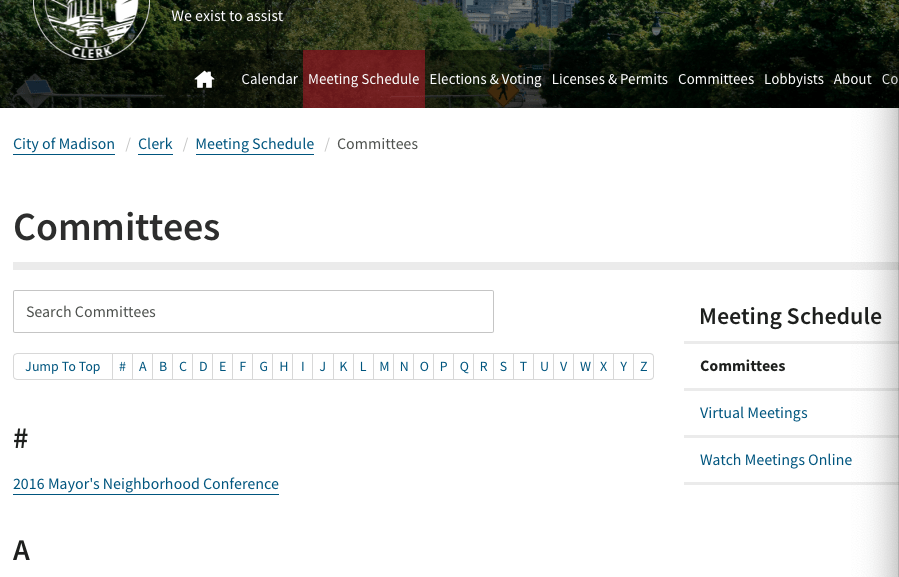Jump to the # section letter
Viewport: 899px width, 577px height.
[x=122, y=367]
